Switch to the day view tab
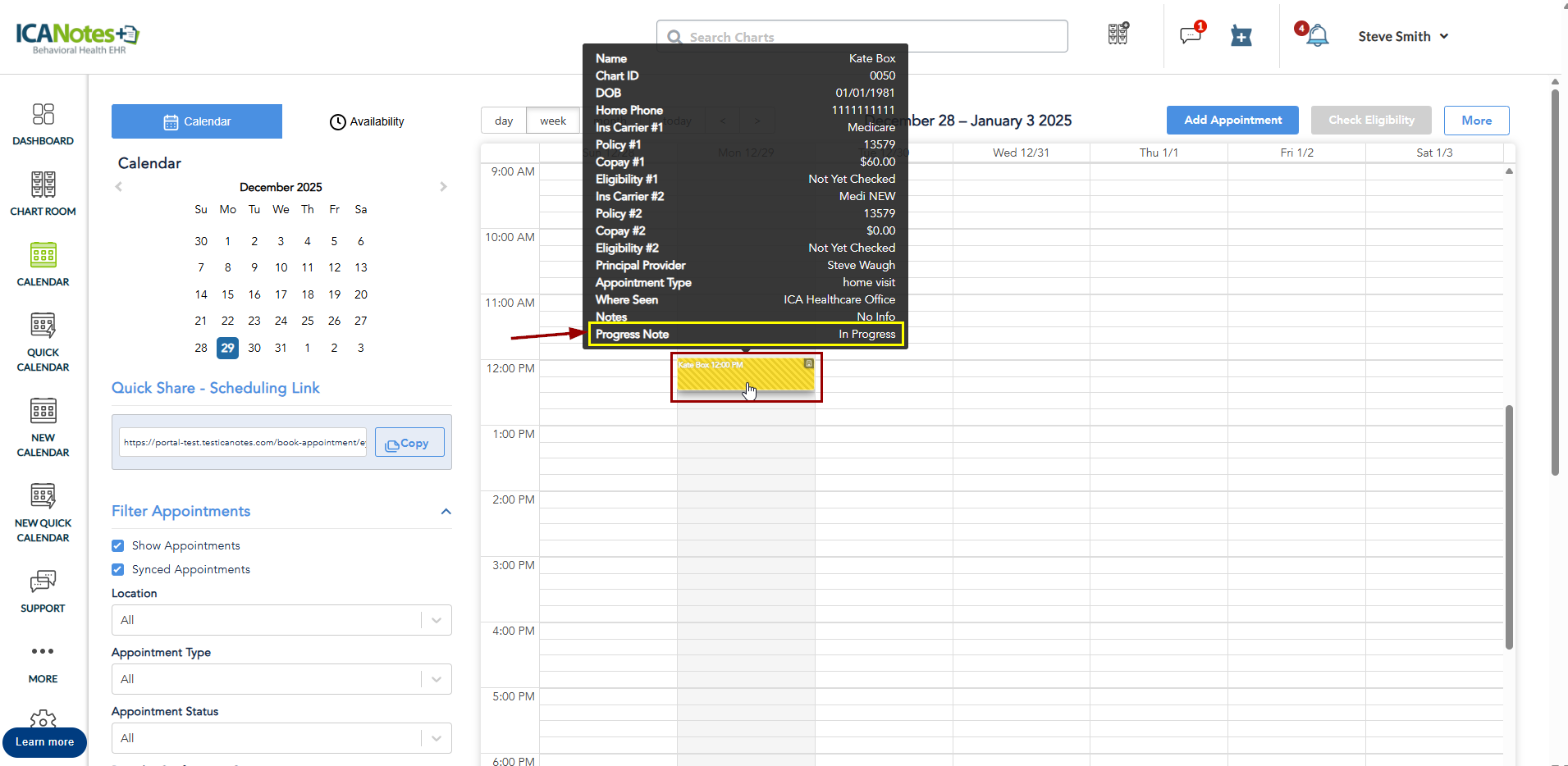Viewport: 1568px width, 766px height. click(x=504, y=121)
